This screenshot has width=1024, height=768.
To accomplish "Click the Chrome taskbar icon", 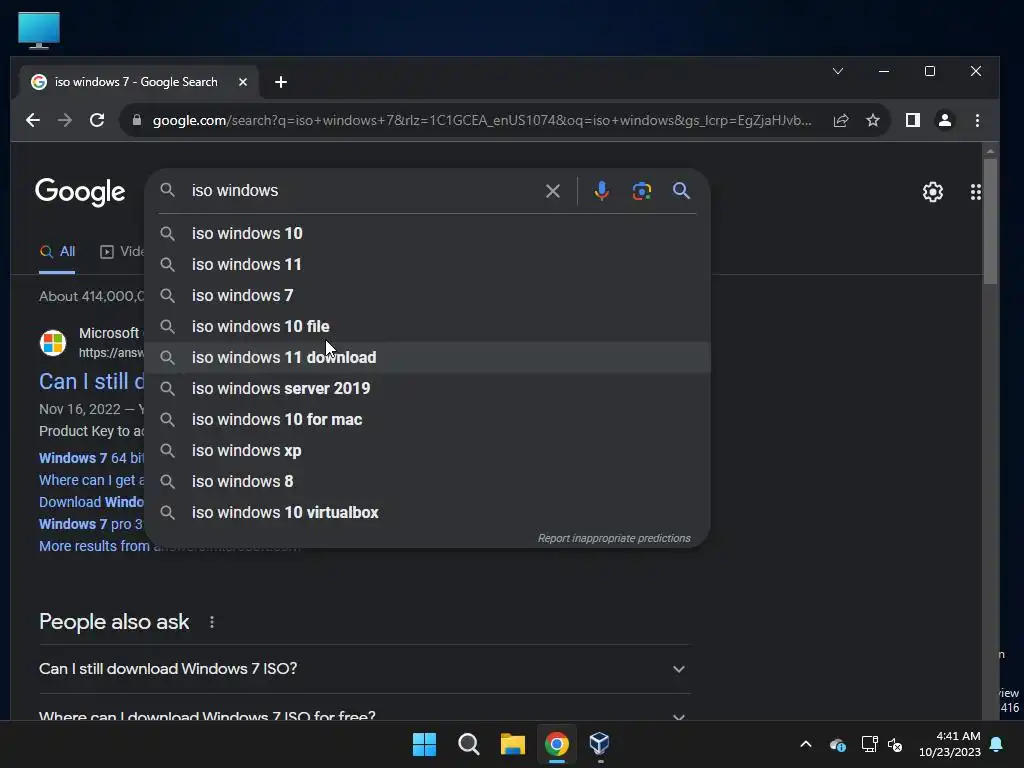I will point(556,744).
